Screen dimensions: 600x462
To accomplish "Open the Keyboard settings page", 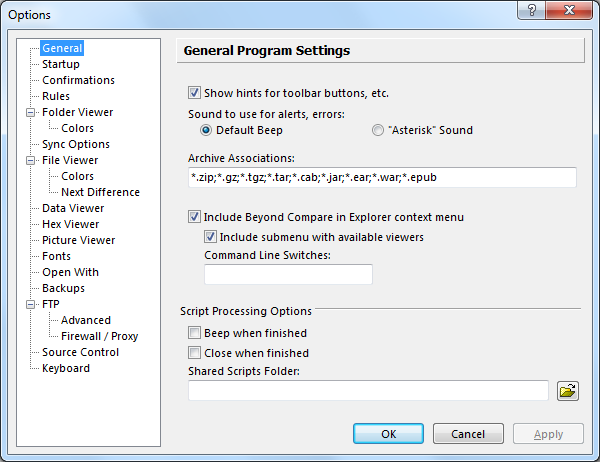I will 66,368.
